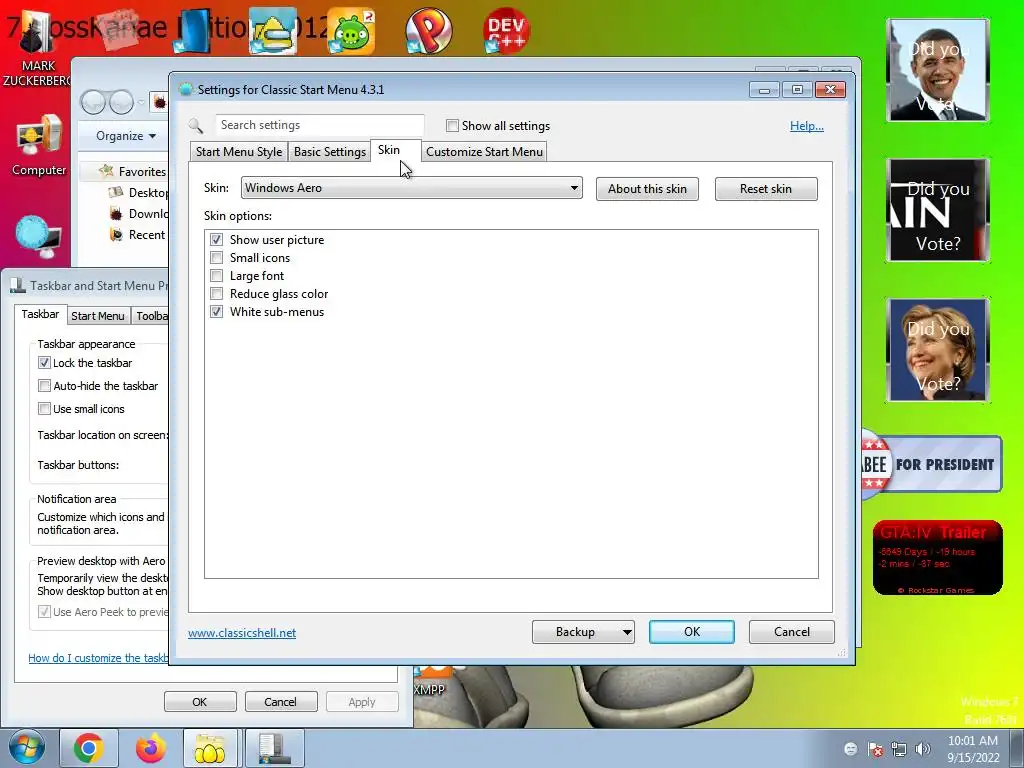Click the About this skin button
Screen dimensions: 1024x768
coord(647,189)
